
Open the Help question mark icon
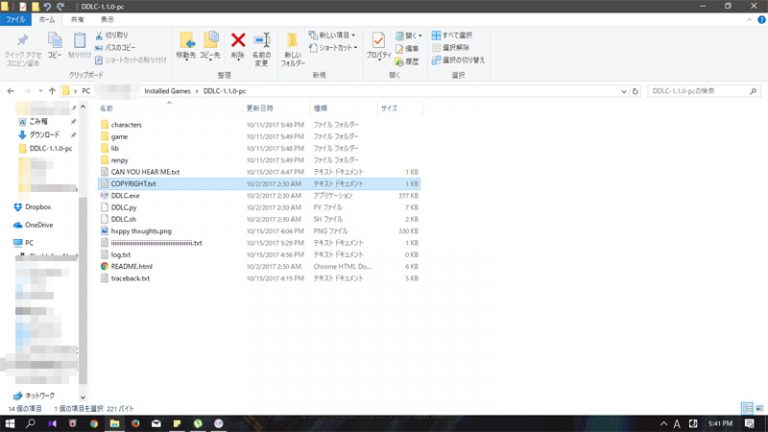(762, 20)
